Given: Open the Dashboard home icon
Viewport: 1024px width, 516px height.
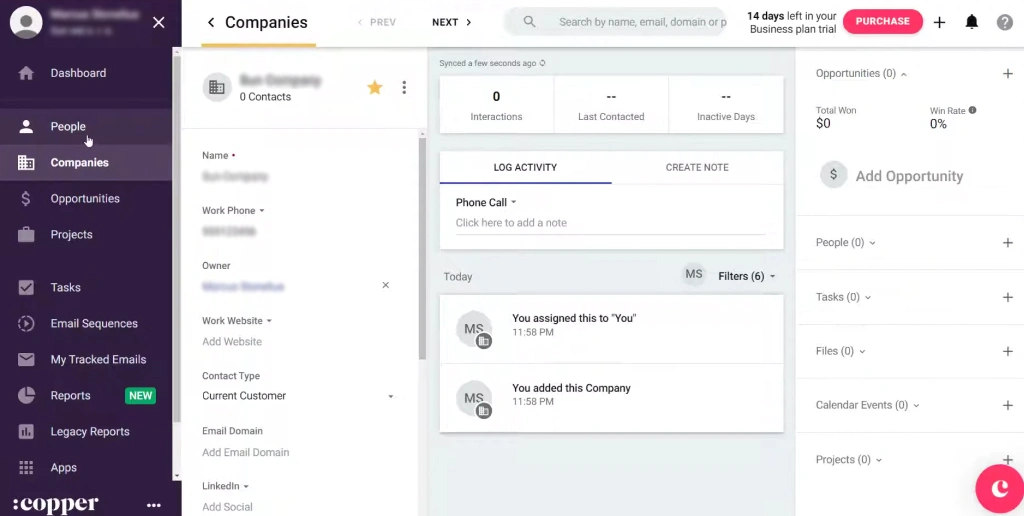Looking at the screenshot, I should [26, 73].
